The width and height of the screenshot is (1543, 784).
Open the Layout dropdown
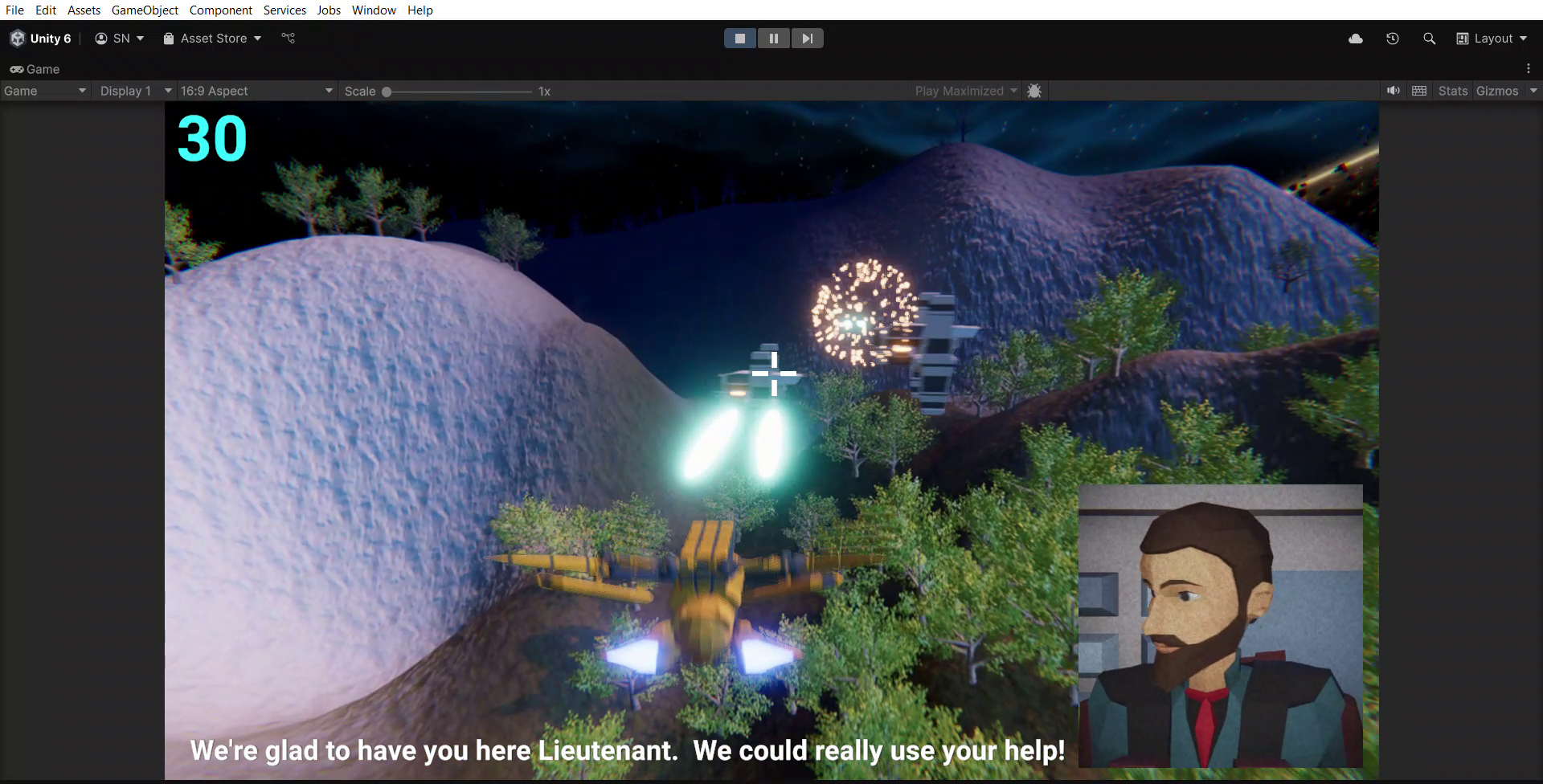1492,39
